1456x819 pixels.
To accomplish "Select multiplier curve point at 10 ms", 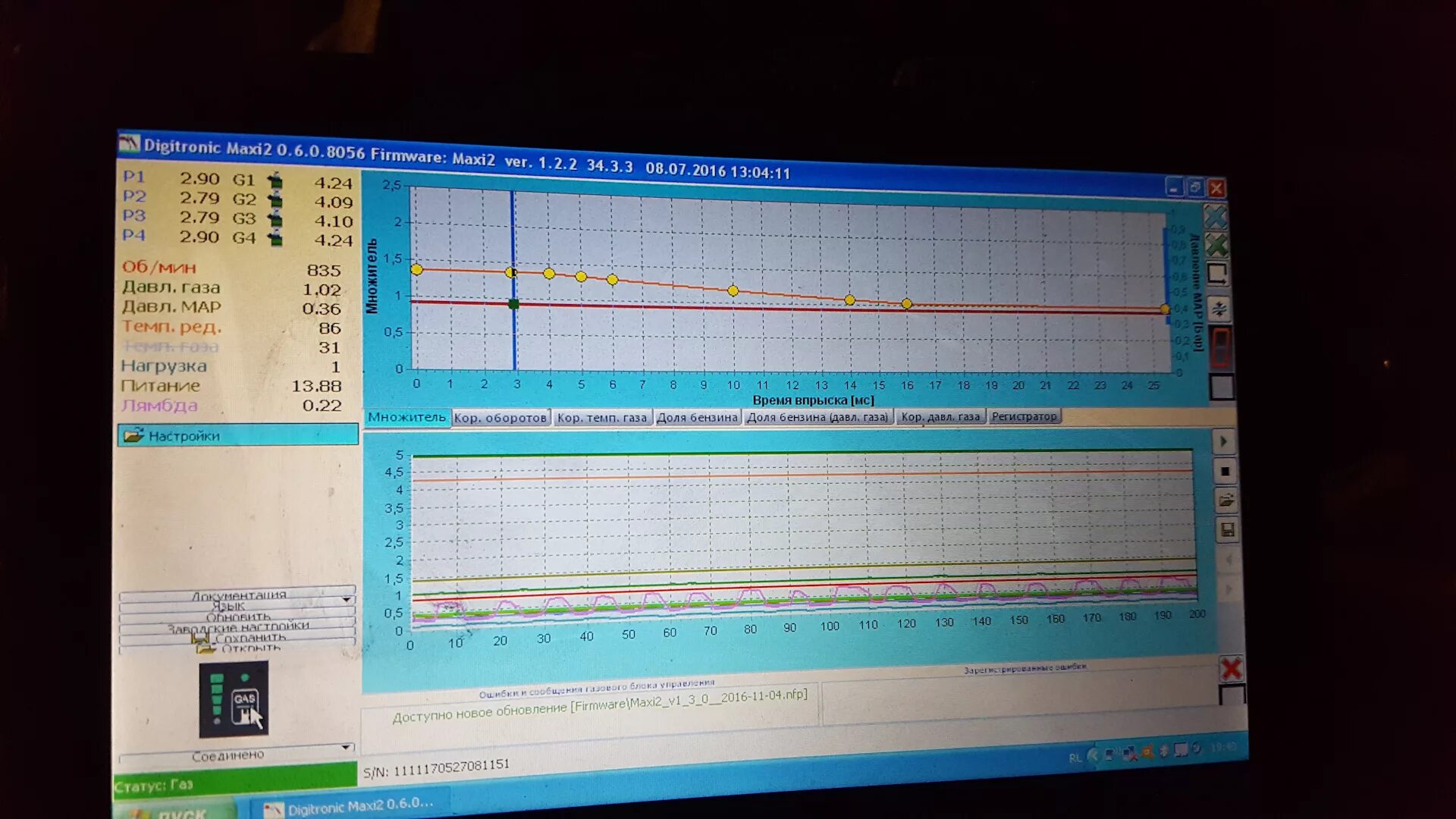I will coord(733,291).
